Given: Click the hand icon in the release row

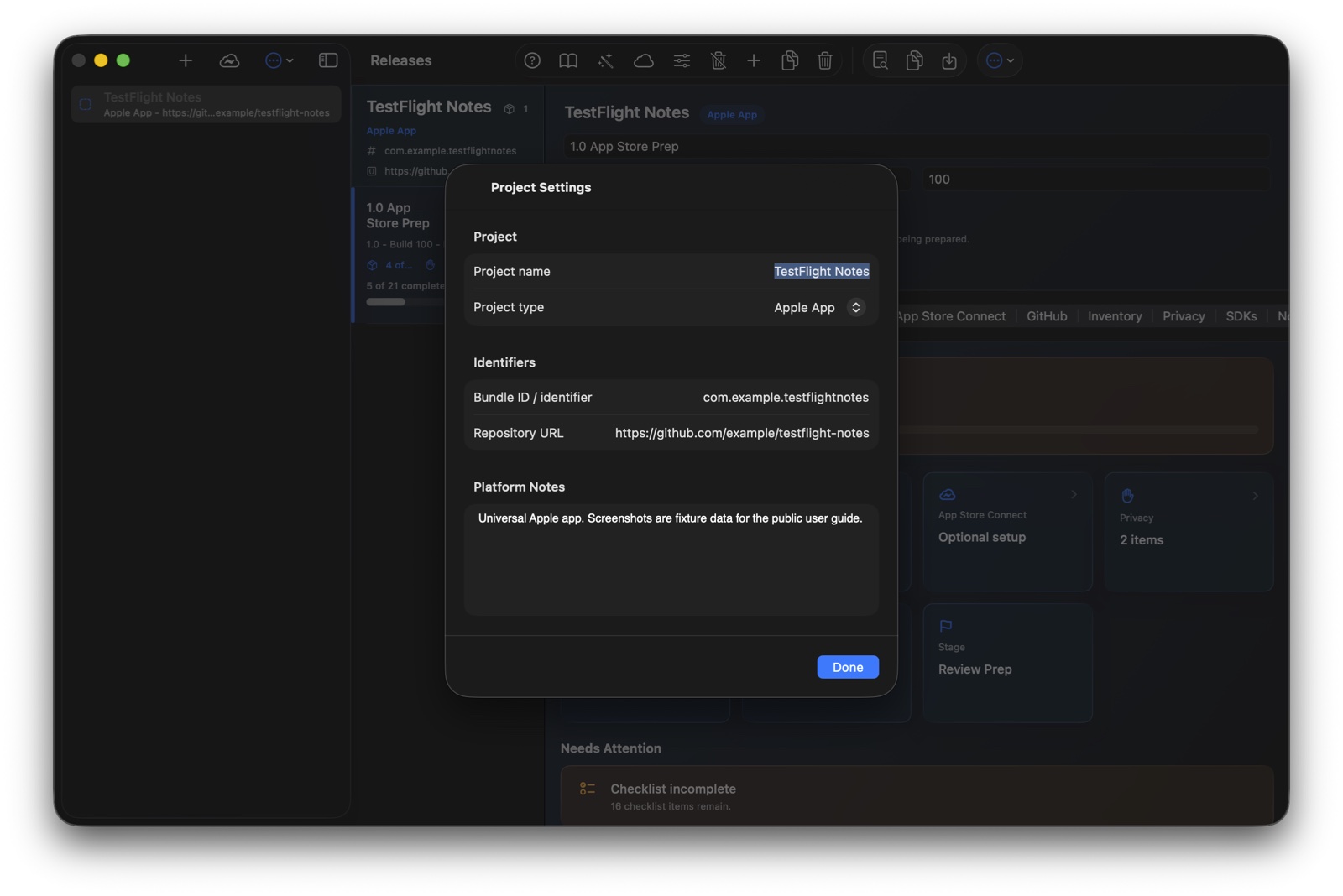Looking at the screenshot, I should 431,265.
